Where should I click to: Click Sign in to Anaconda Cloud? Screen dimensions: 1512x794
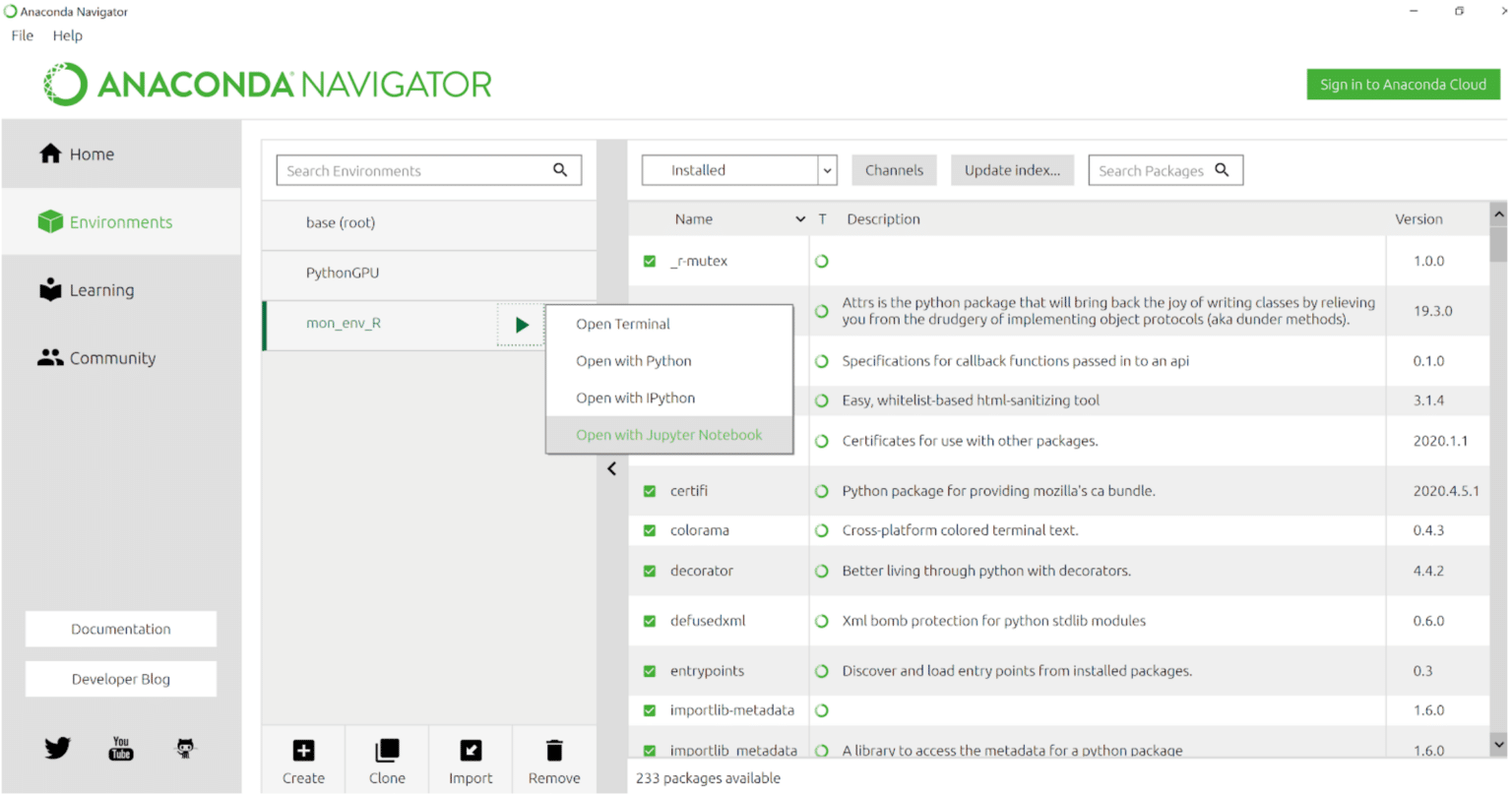coord(1402,84)
